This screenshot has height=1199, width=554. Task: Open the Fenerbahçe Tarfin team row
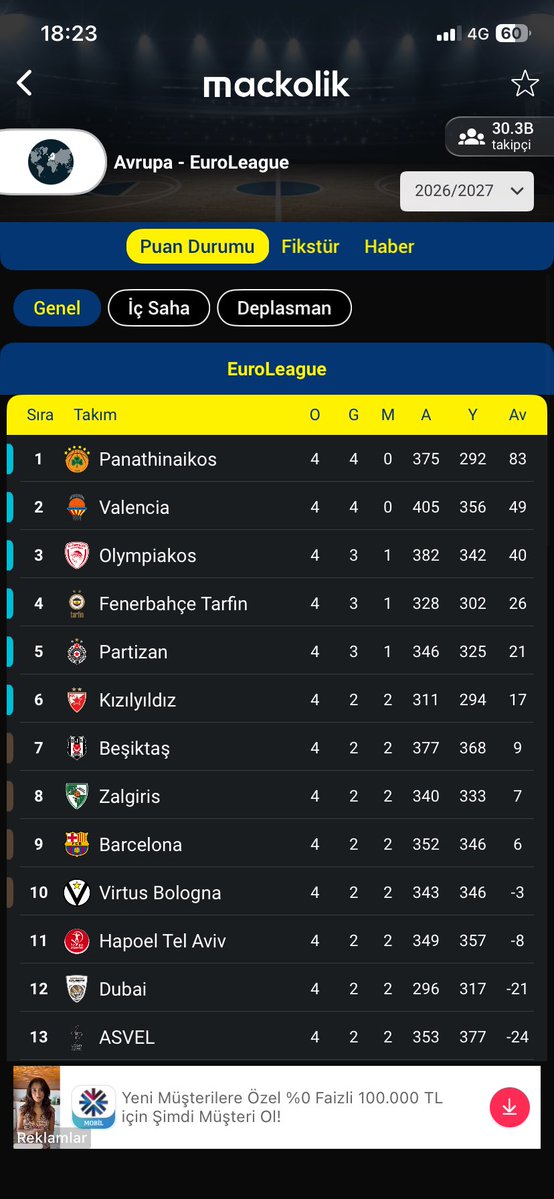[277, 603]
